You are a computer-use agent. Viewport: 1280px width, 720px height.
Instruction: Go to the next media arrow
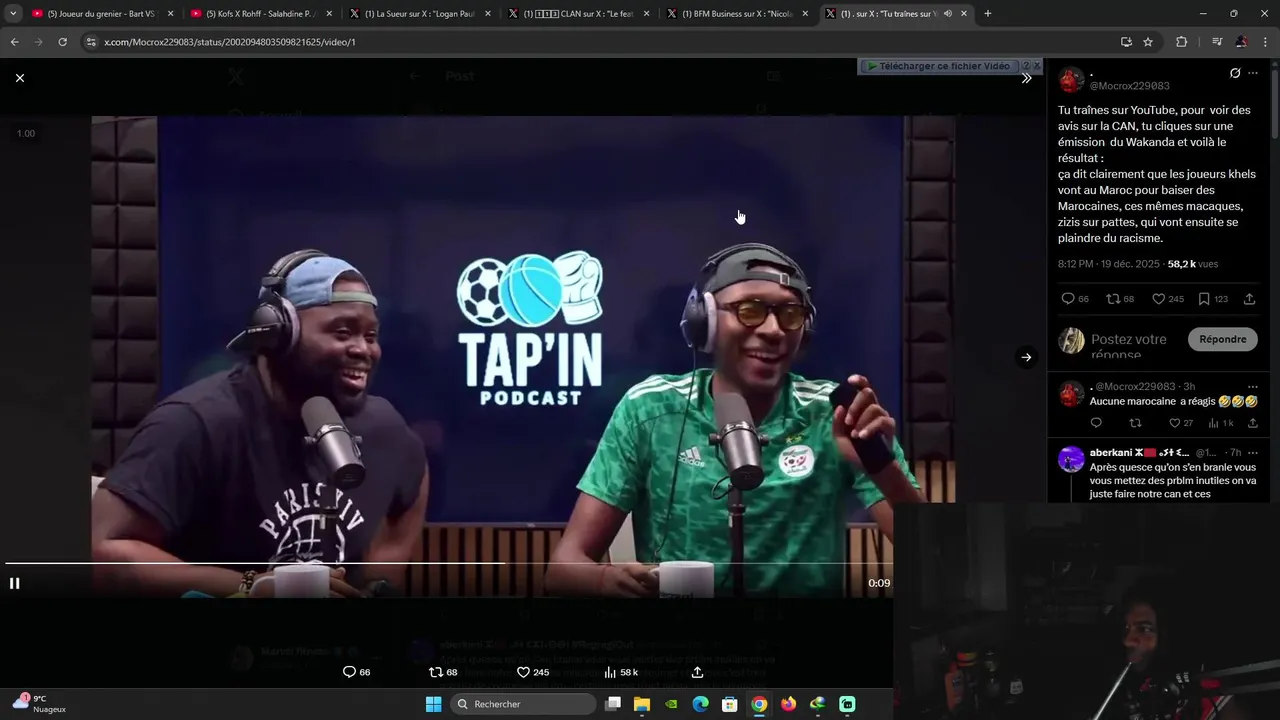[1026, 357]
